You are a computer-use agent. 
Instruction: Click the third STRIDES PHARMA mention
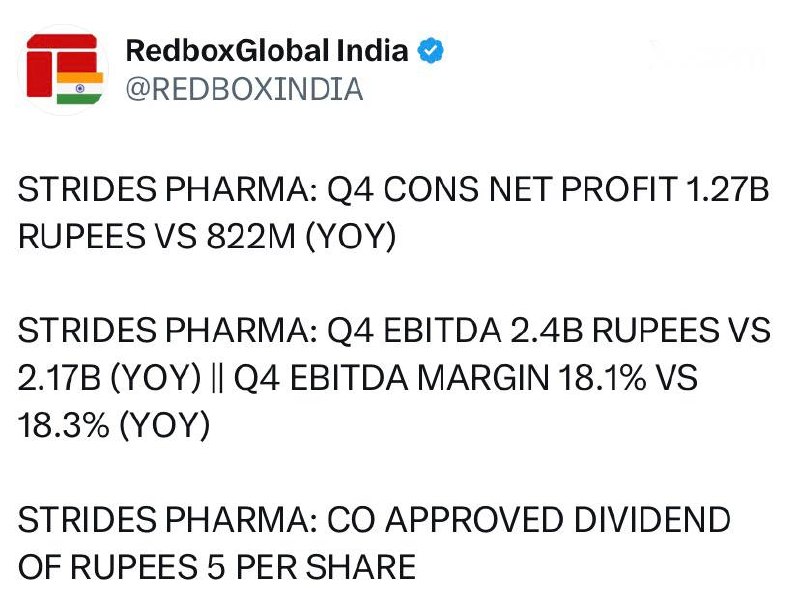(x=168, y=520)
